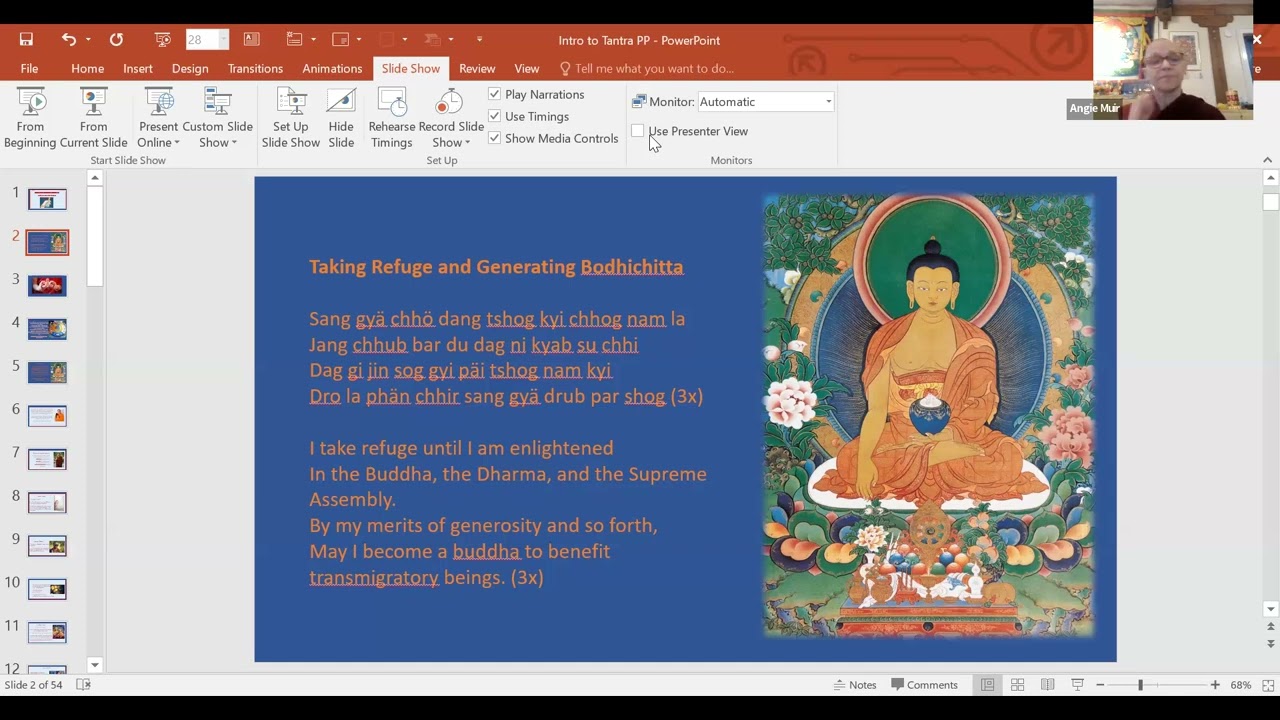
Task: Click the Comments button in status bar
Action: [925, 685]
